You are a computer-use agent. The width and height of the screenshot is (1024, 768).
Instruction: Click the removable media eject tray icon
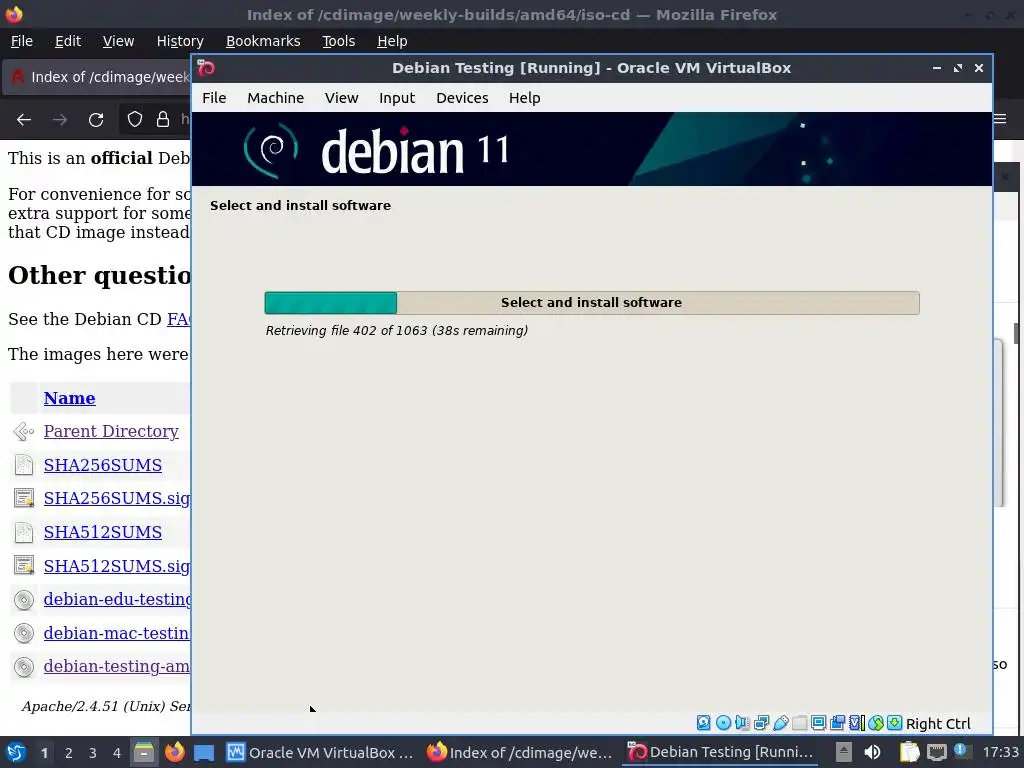click(x=844, y=752)
